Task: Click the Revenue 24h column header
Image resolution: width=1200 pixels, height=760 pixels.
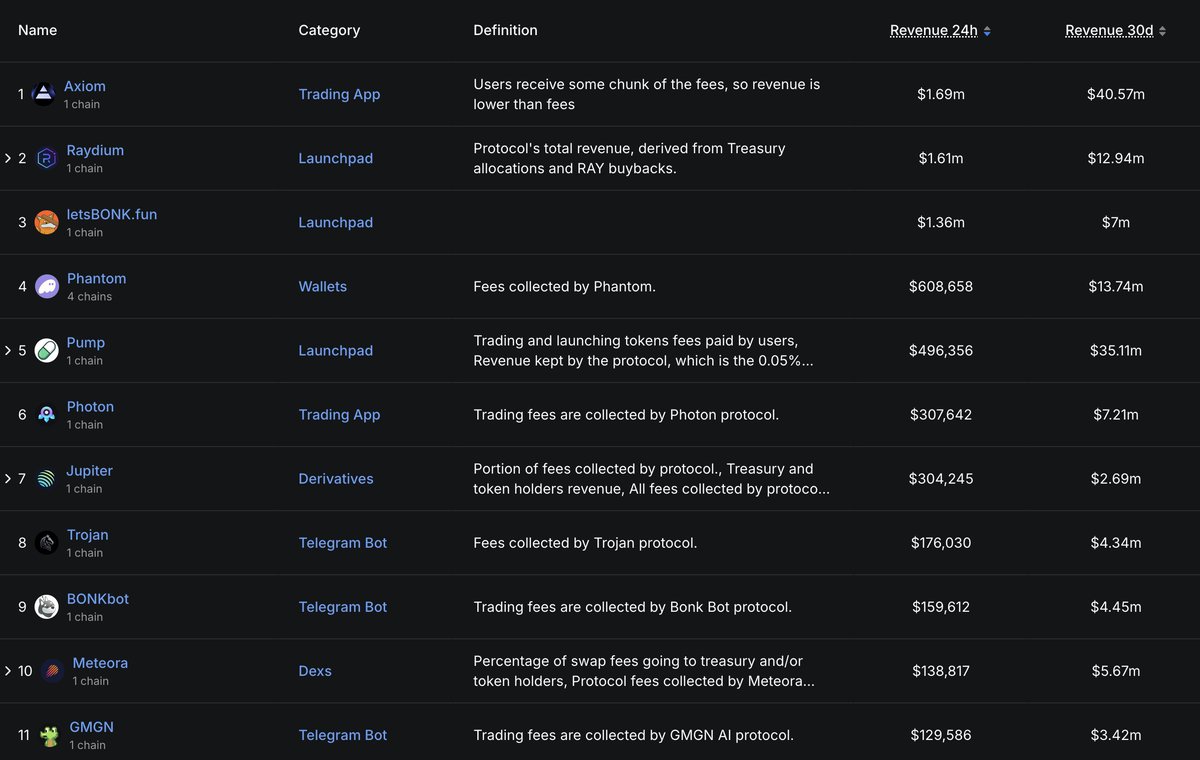Action: click(934, 30)
